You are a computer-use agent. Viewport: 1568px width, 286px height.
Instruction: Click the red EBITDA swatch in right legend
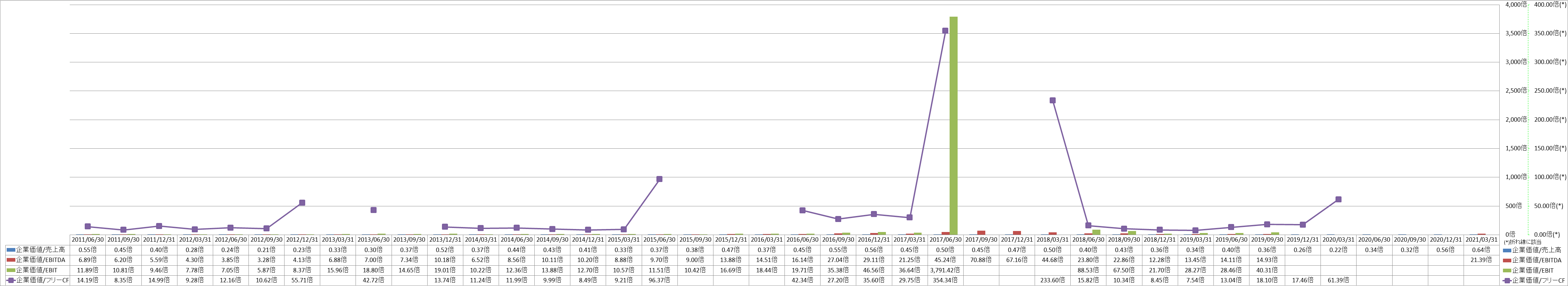click(x=1508, y=260)
